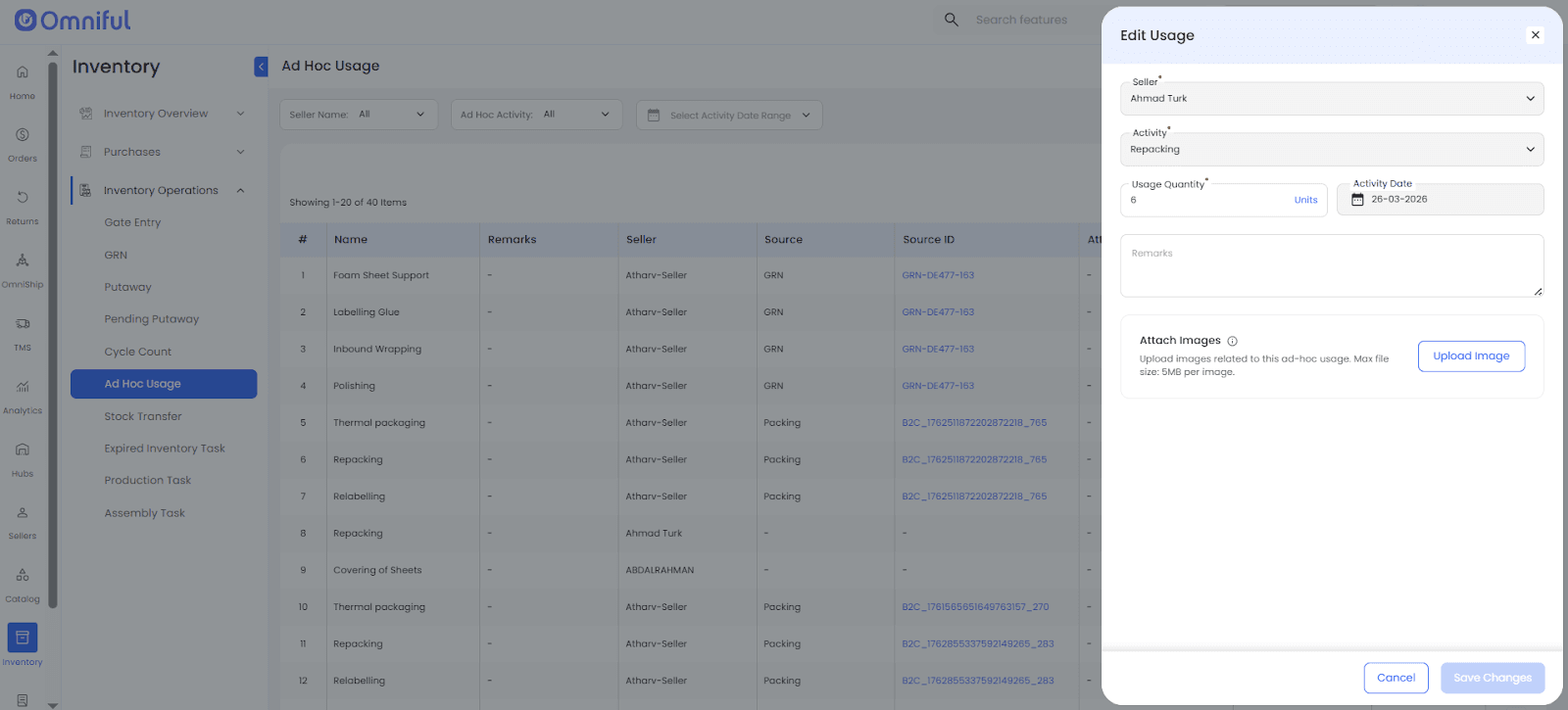Open the Returns sidebar icon
This screenshot has height=710, width=1568.
point(23,198)
